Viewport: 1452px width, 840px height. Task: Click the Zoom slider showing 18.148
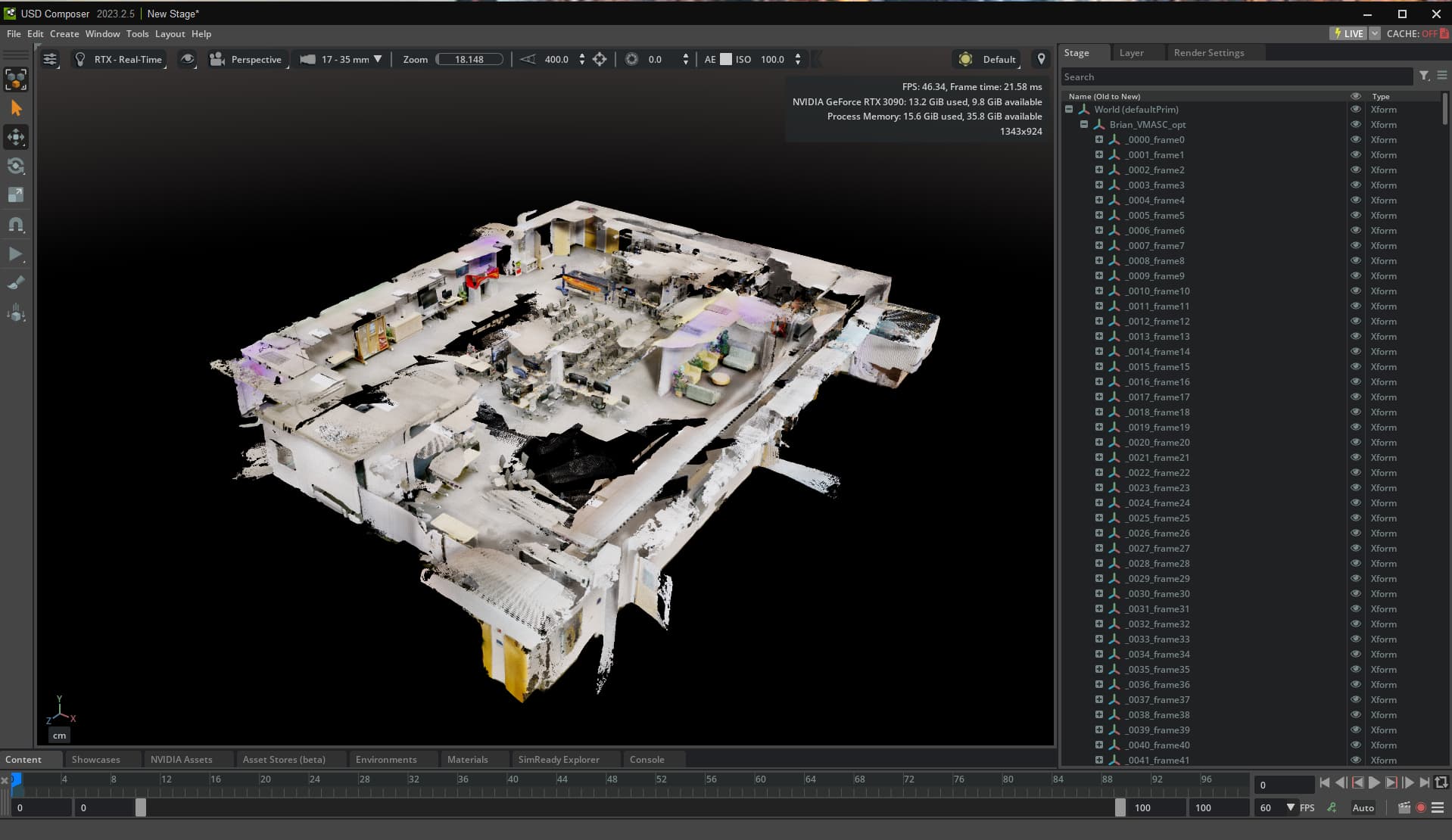pyautogui.click(x=469, y=59)
